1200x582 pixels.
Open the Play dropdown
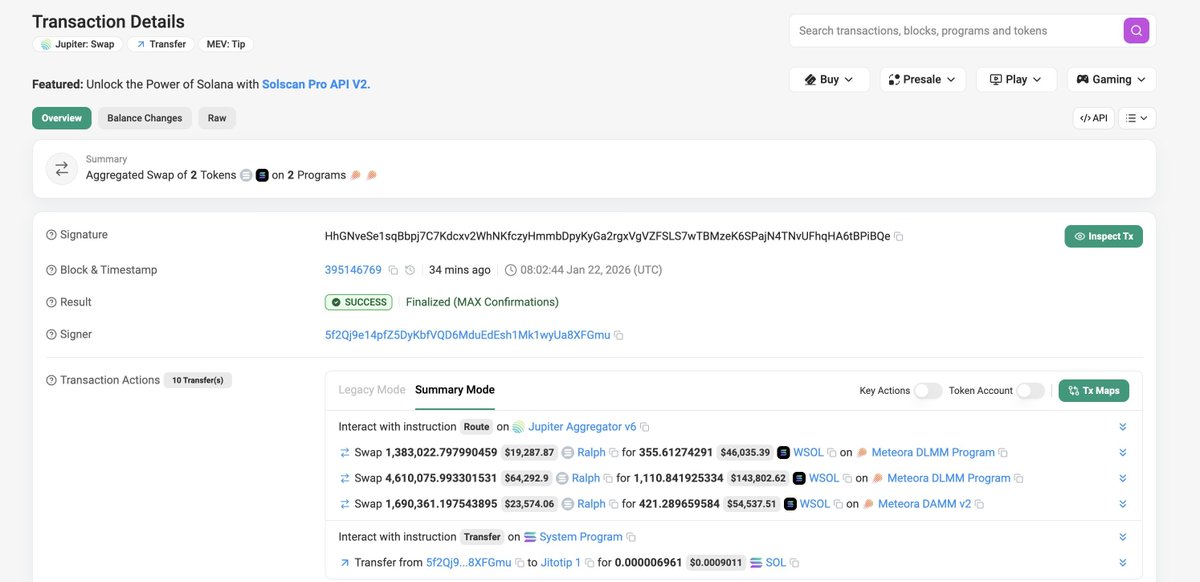pyautogui.click(x=1016, y=80)
